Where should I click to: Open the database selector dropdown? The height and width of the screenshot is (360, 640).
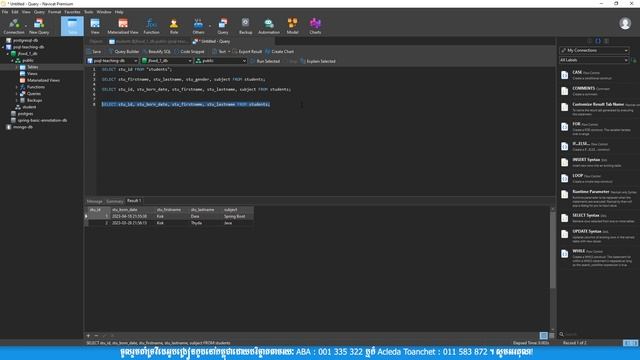pos(167,61)
